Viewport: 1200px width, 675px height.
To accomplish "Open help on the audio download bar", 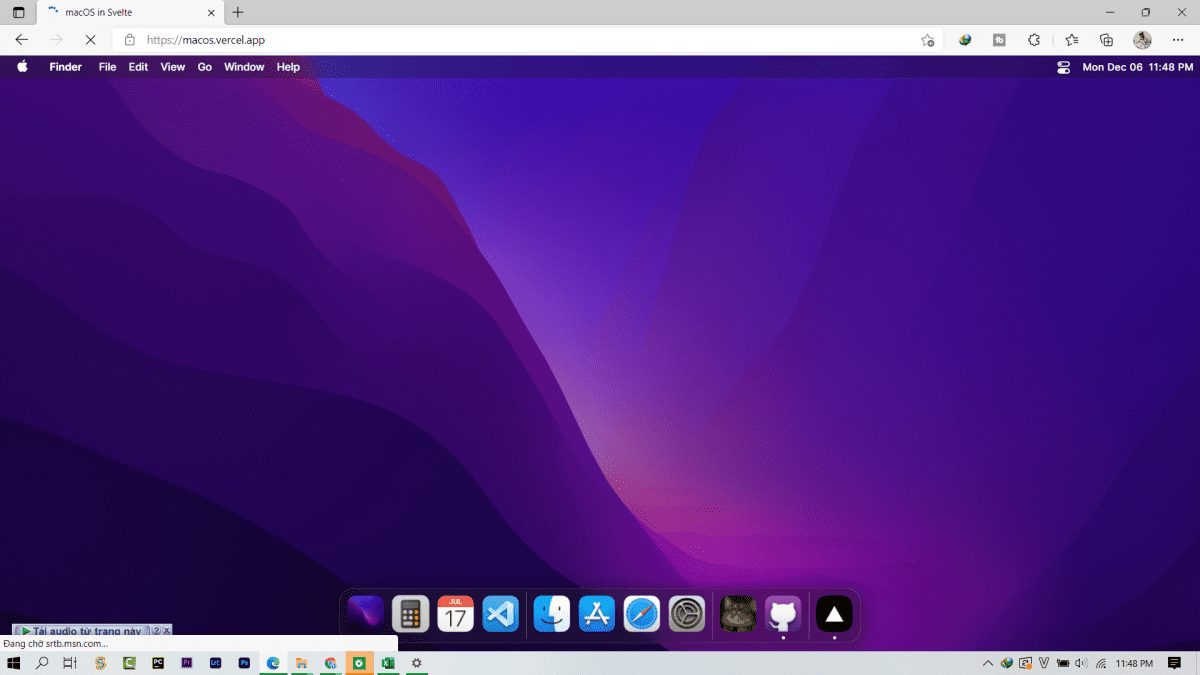I will pyautogui.click(x=156, y=631).
